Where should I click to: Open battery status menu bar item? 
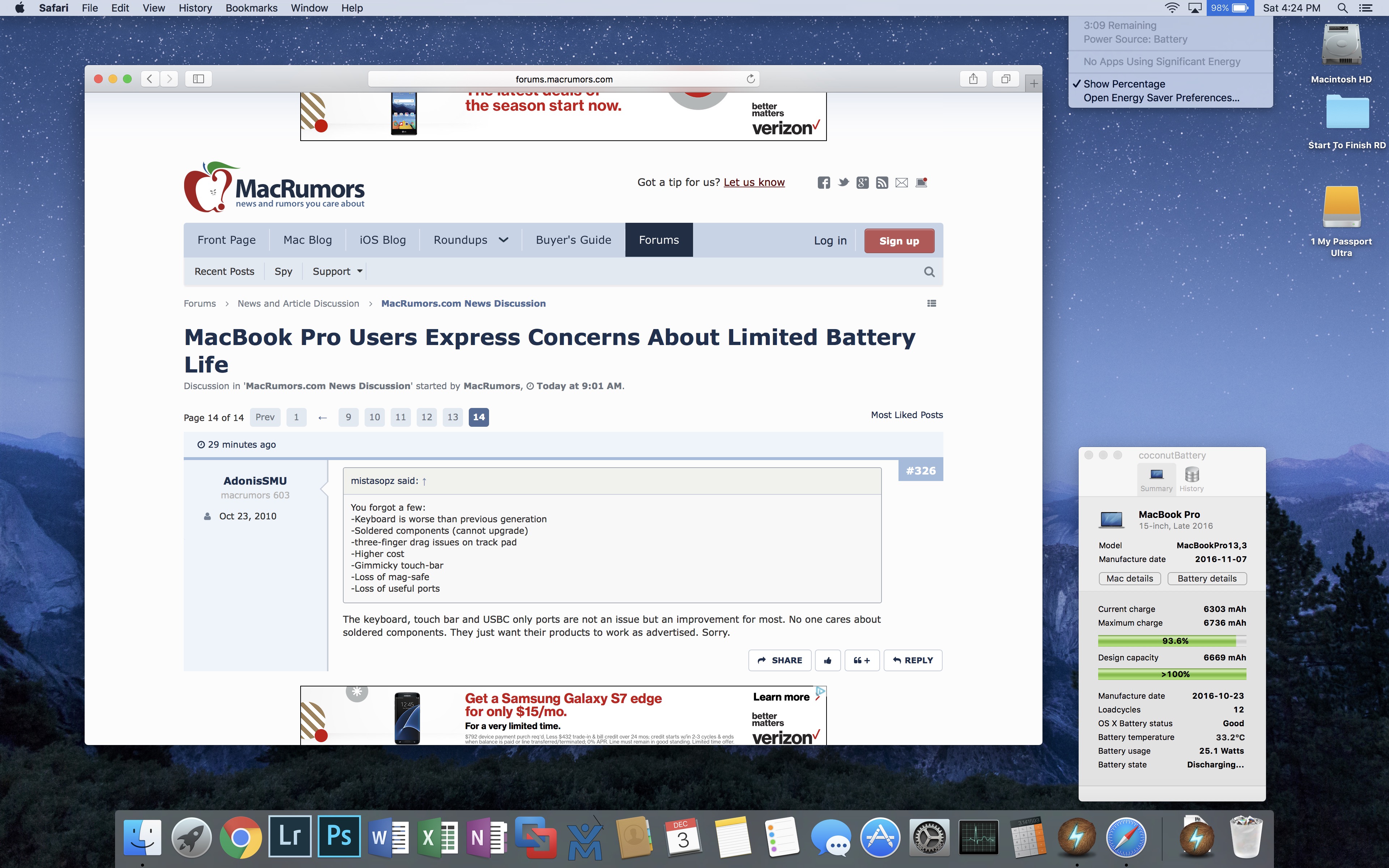[x=1229, y=8]
